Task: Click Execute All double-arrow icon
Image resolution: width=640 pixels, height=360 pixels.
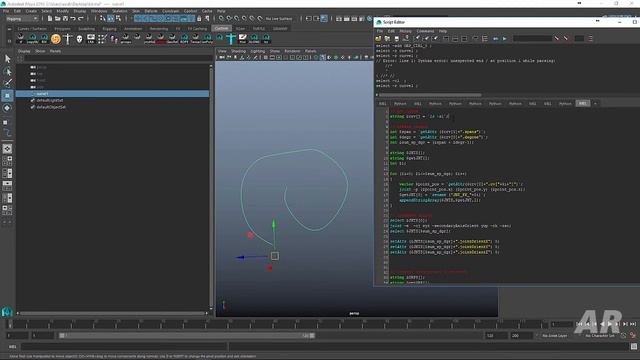Action: [496, 38]
